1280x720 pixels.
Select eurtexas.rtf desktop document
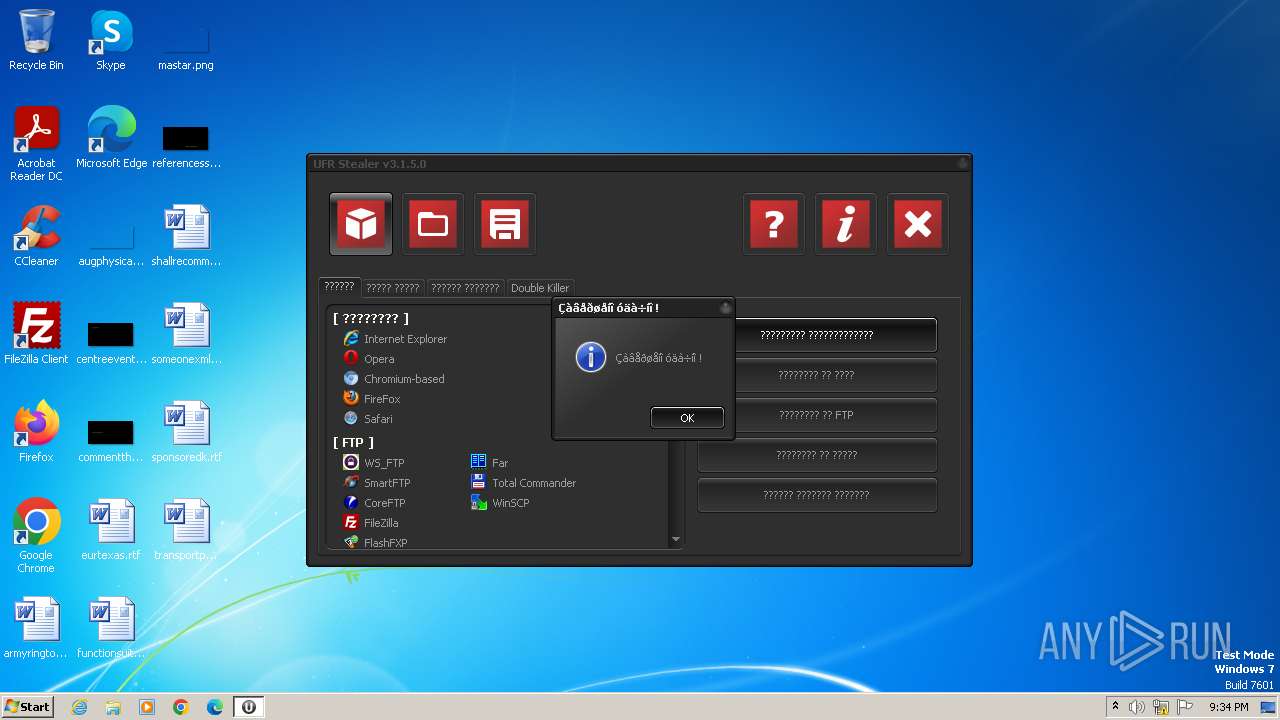[x=111, y=530]
